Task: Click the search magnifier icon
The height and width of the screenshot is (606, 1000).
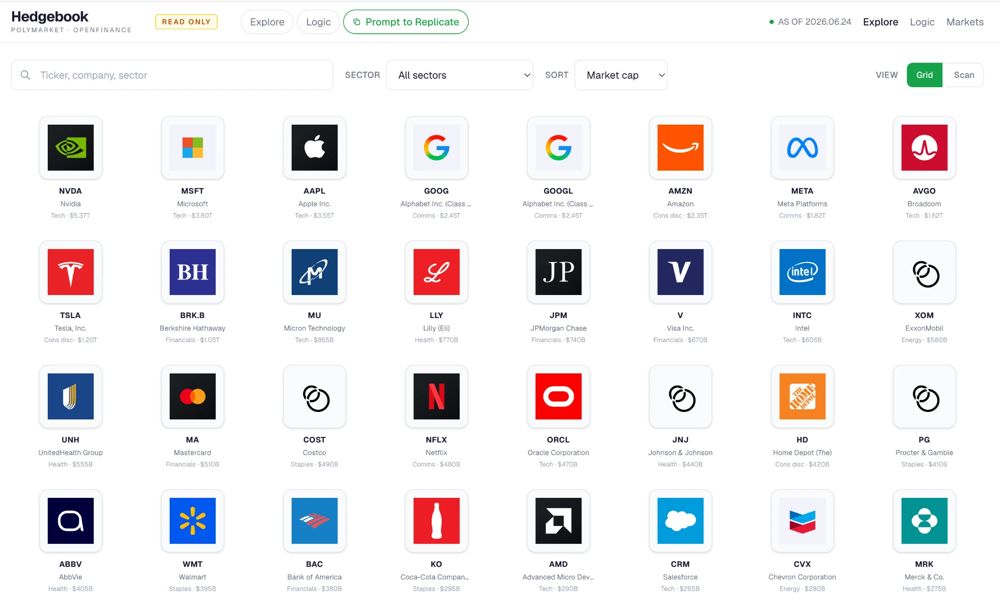Action: tap(26, 75)
